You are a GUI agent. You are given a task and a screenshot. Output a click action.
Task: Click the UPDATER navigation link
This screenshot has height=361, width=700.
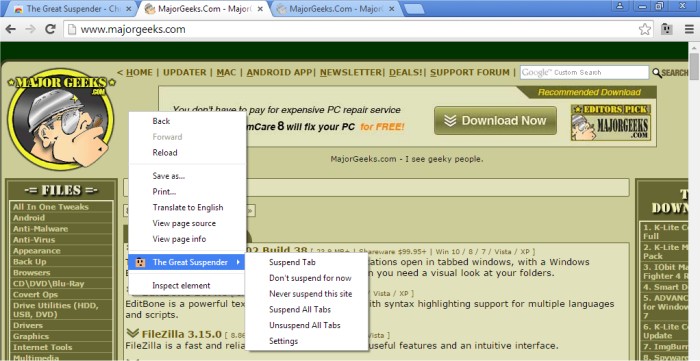click(184, 72)
